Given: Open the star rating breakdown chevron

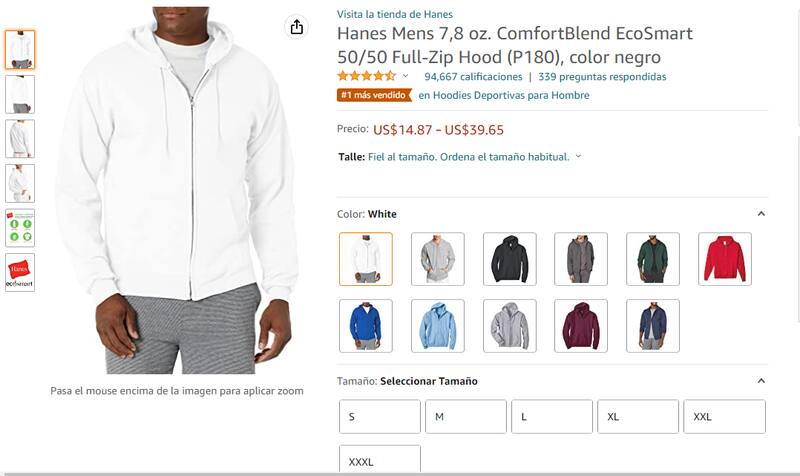Looking at the screenshot, I should (x=406, y=76).
